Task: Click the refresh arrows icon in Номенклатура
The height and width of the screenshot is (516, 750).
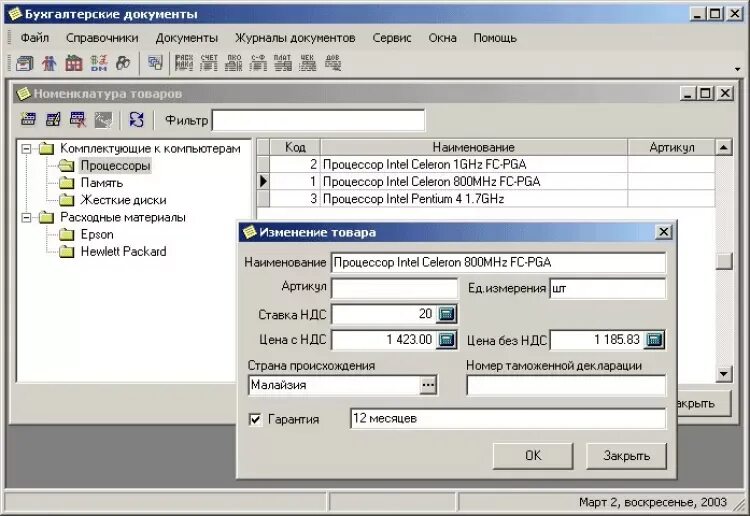Action: click(136, 120)
